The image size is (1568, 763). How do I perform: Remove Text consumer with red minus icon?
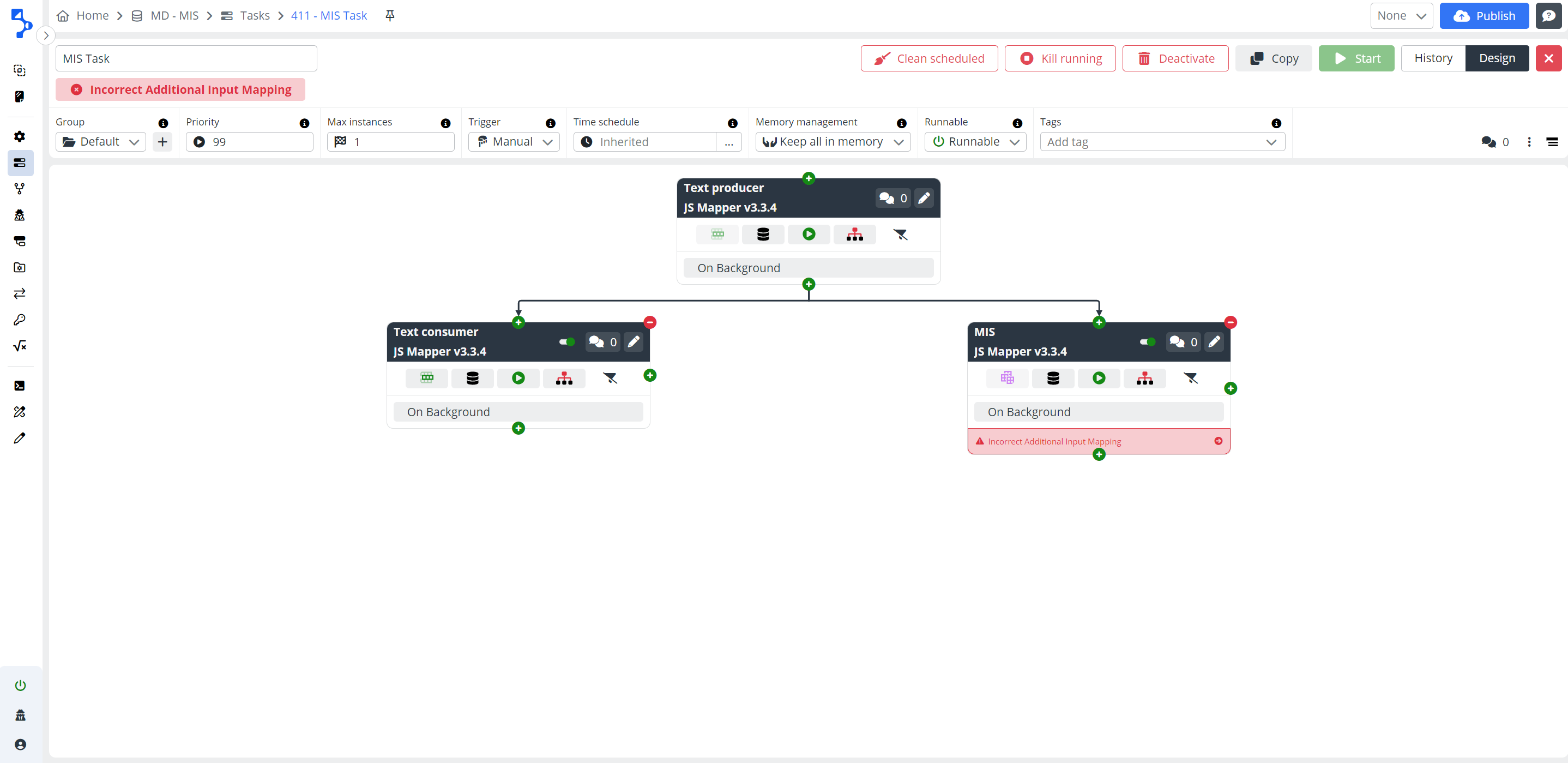(x=649, y=322)
